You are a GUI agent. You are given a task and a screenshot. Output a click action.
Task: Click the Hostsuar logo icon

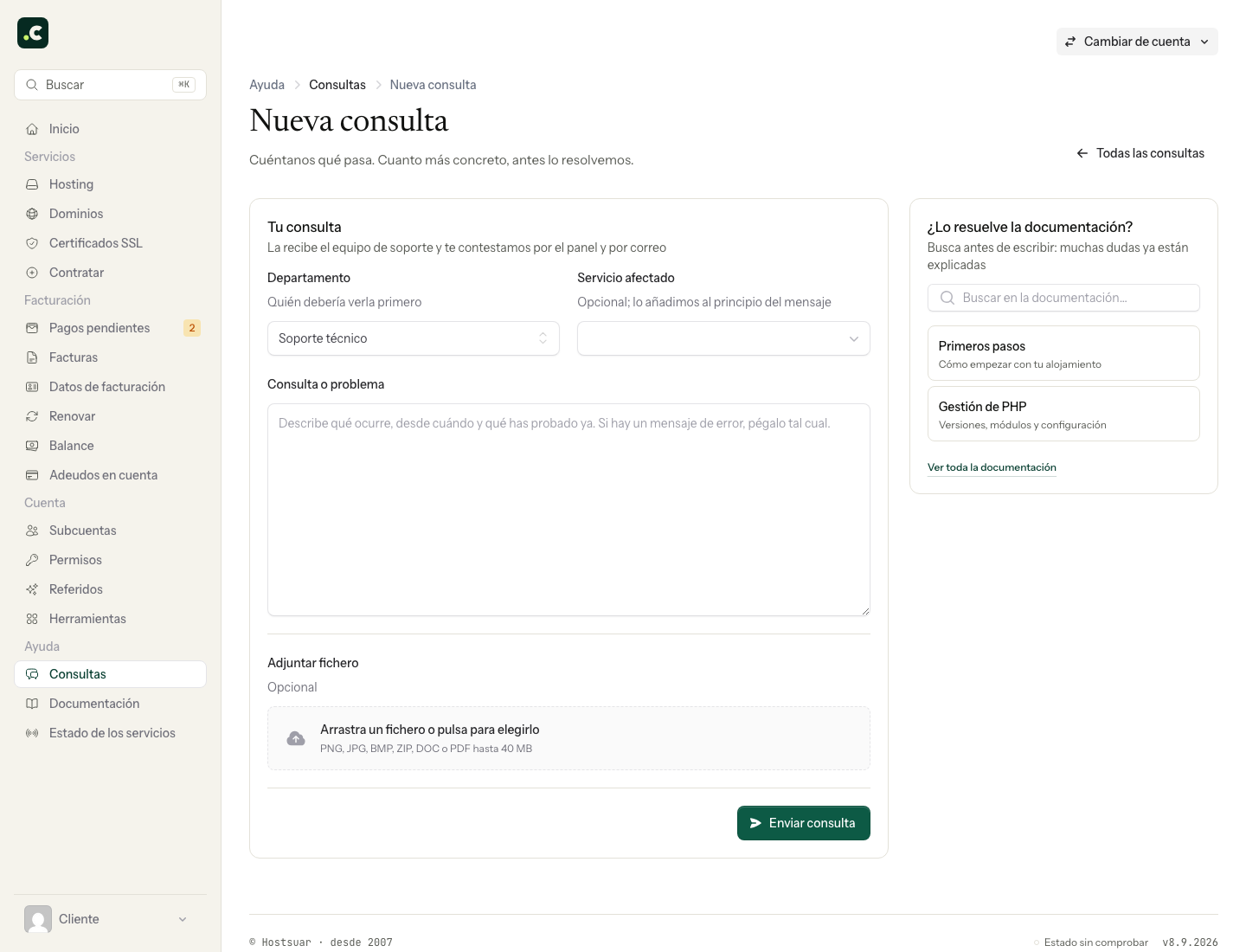point(33,33)
